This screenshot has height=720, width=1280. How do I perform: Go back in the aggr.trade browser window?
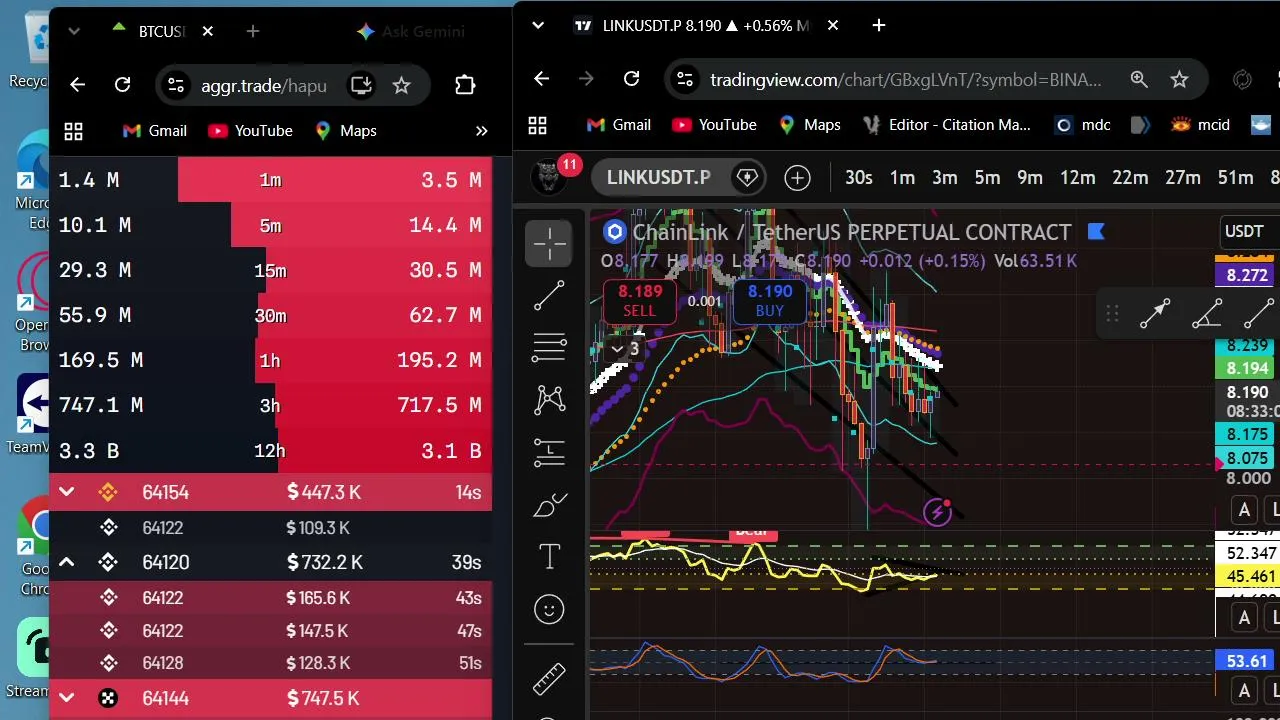pyautogui.click(x=77, y=85)
